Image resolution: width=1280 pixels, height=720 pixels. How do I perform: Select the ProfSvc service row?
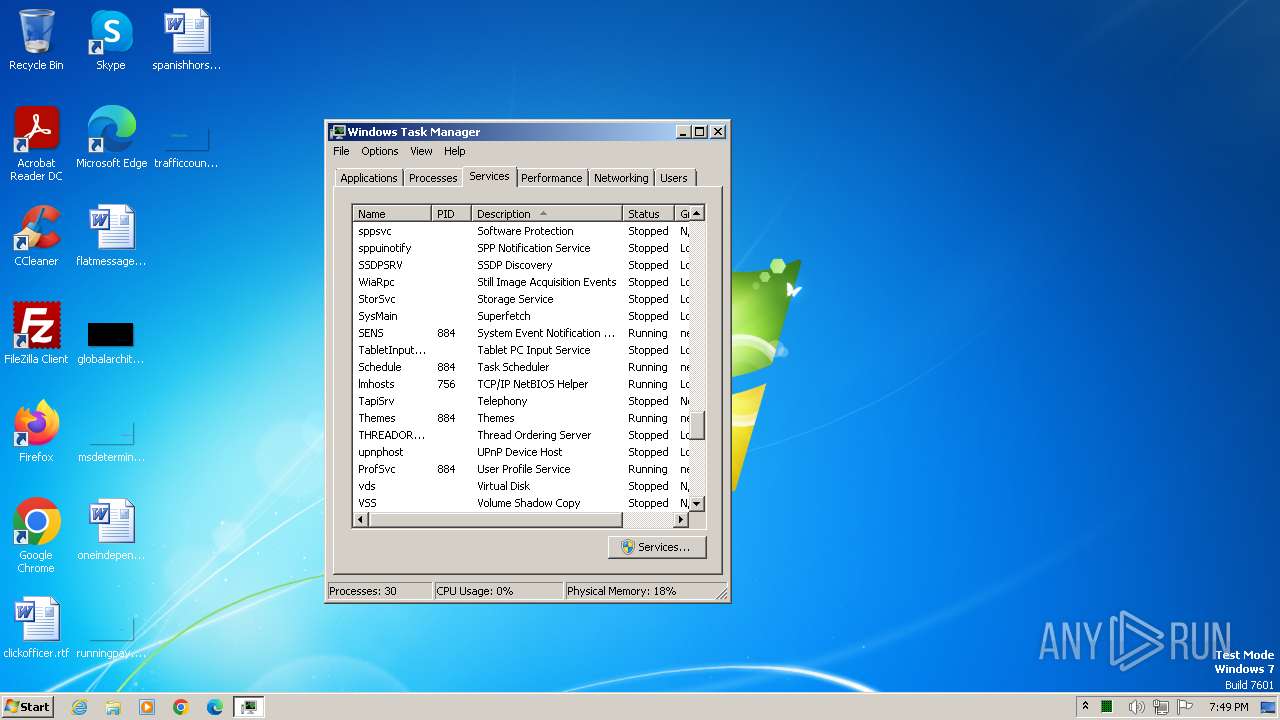coord(521,469)
